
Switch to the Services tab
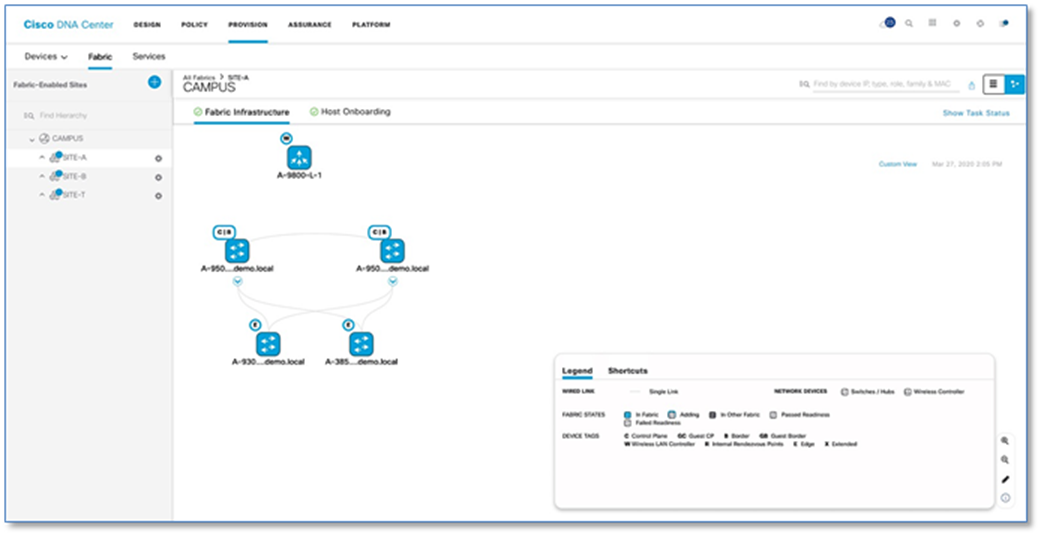[x=149, y=56]
